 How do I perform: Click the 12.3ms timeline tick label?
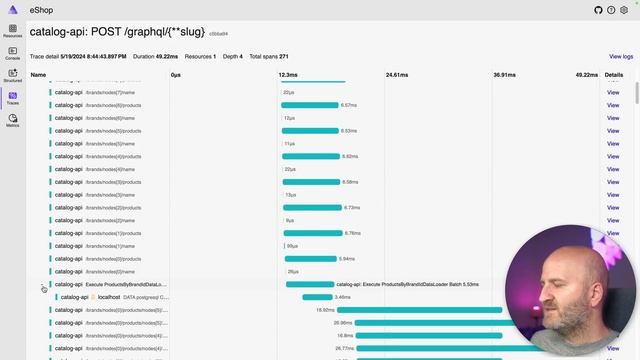coord(288,75)
